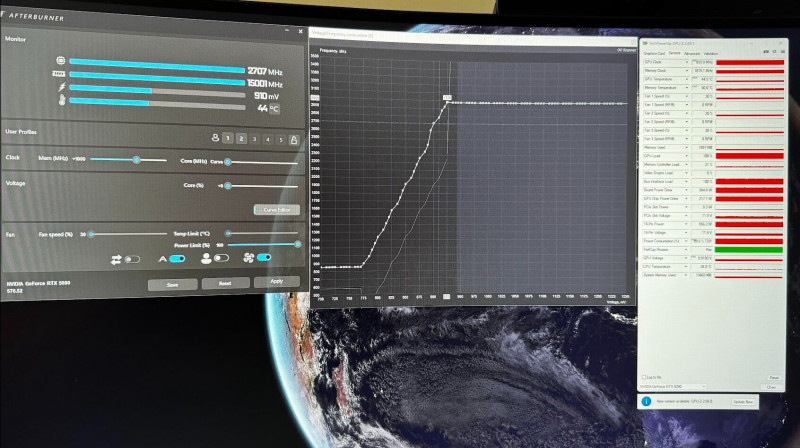Click Update Now in the GPU-Z notification

pos(743,402)
